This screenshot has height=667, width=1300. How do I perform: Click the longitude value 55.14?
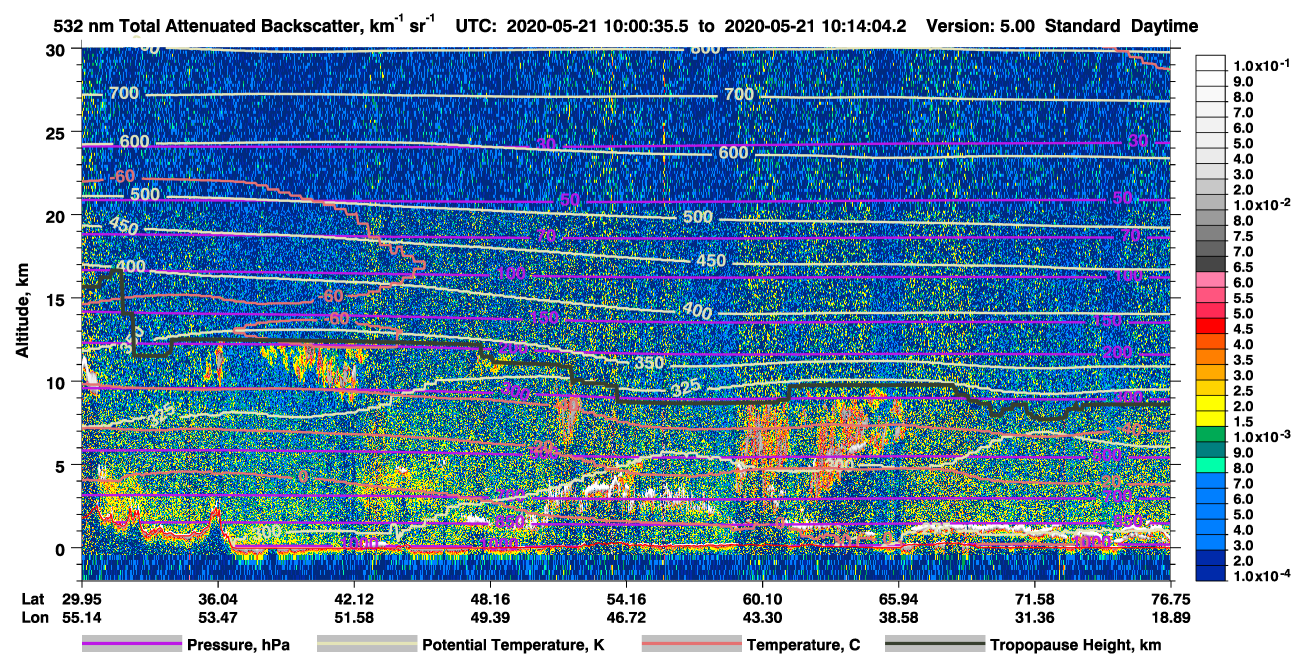[x=82, y=617]
